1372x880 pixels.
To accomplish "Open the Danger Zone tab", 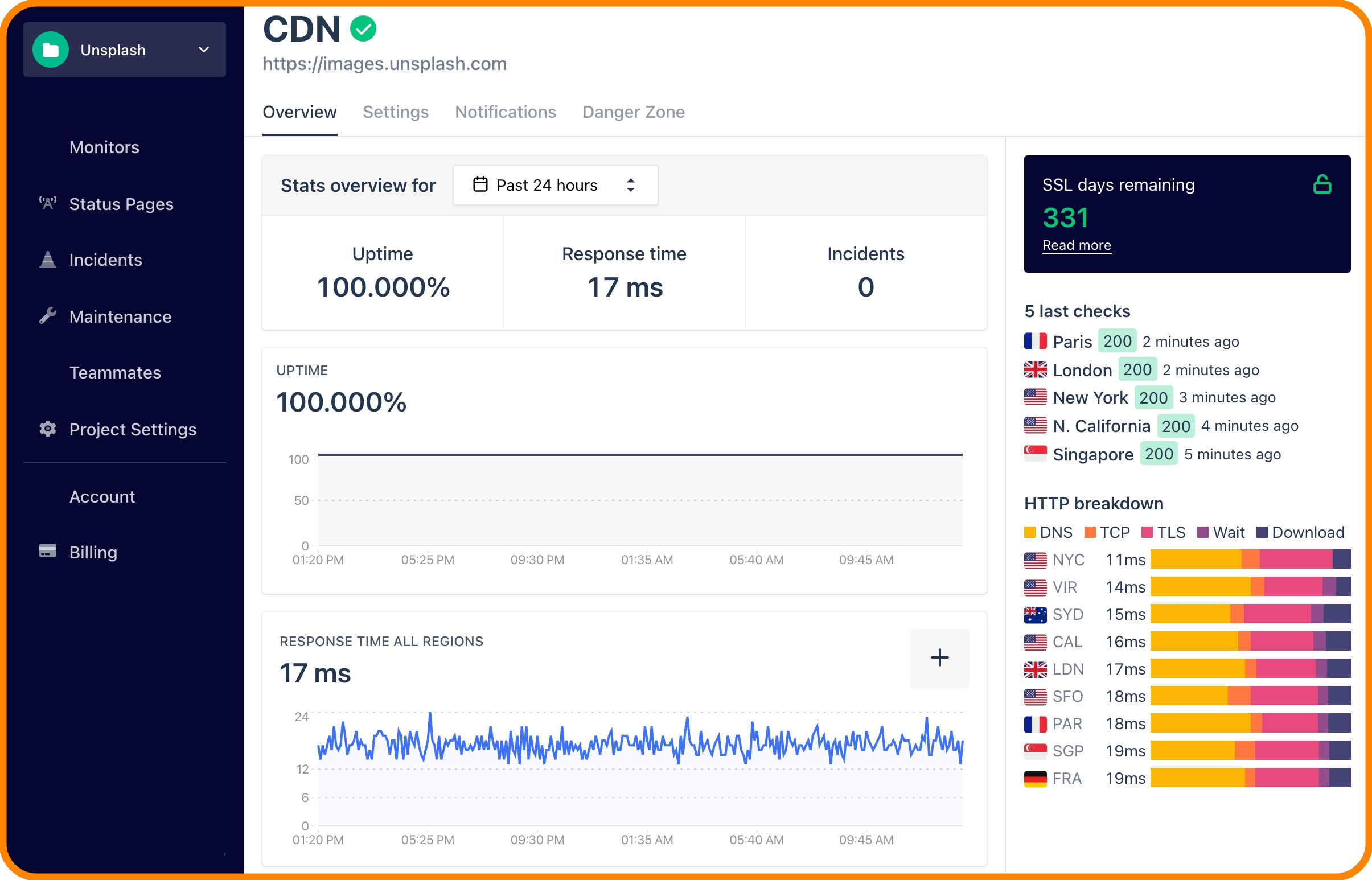I will pyautogui.click(x=632, y=112).
